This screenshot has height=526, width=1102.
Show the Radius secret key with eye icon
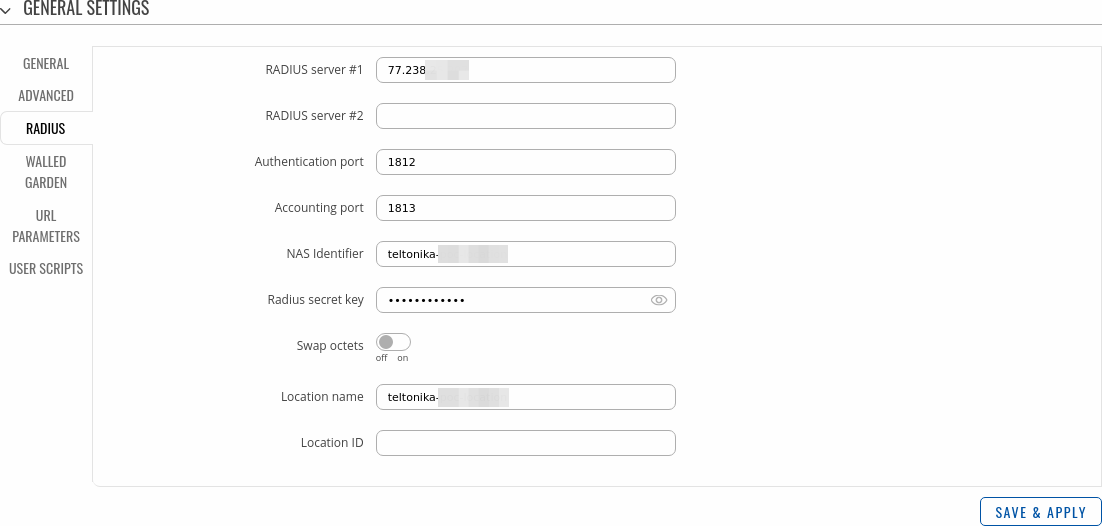tap(658, 300)
